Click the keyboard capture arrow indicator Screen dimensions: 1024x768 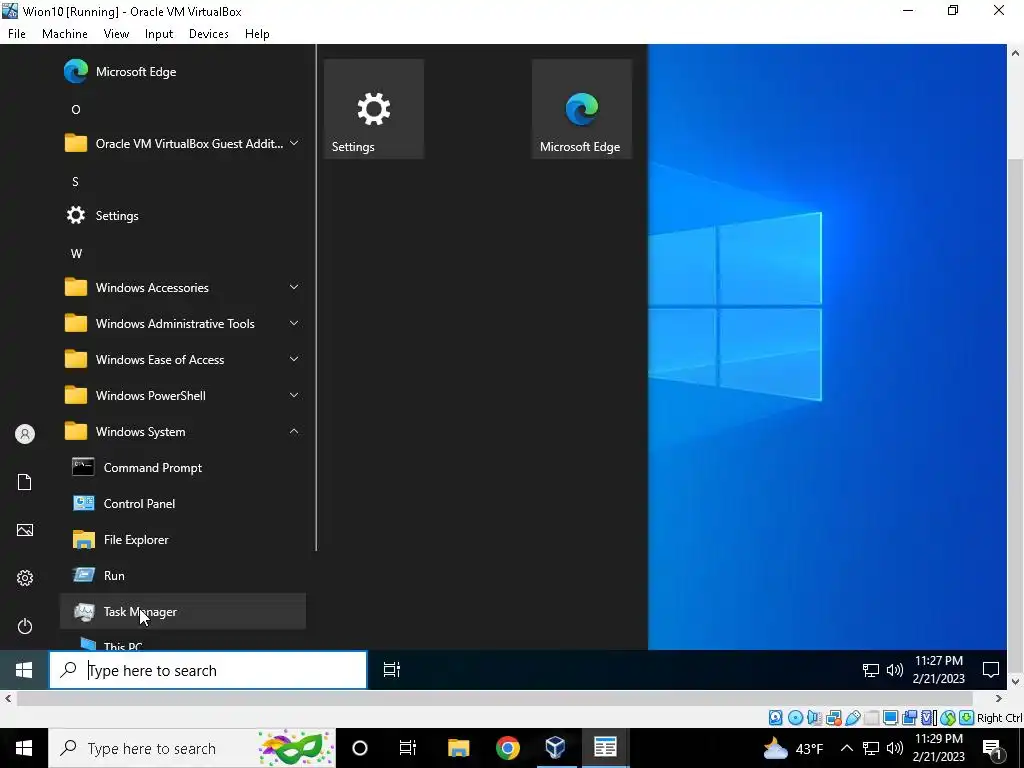click(x=967, y=718)
